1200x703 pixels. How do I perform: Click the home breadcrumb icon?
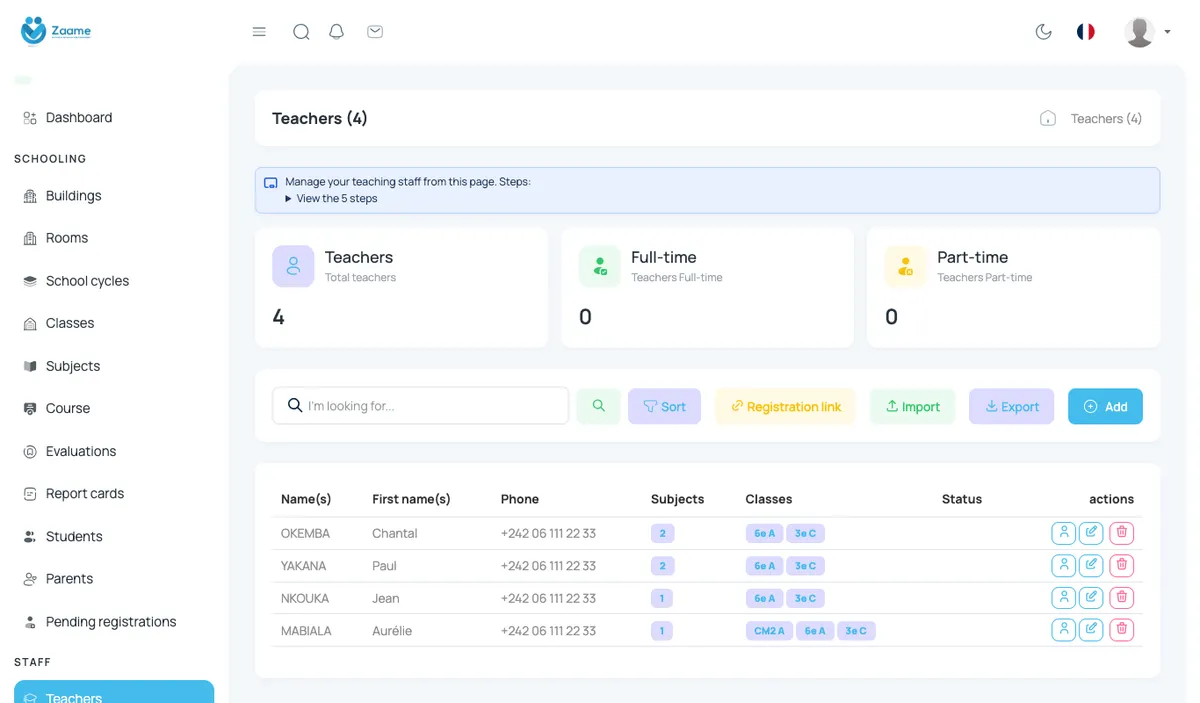click(x=1048, y=118)
